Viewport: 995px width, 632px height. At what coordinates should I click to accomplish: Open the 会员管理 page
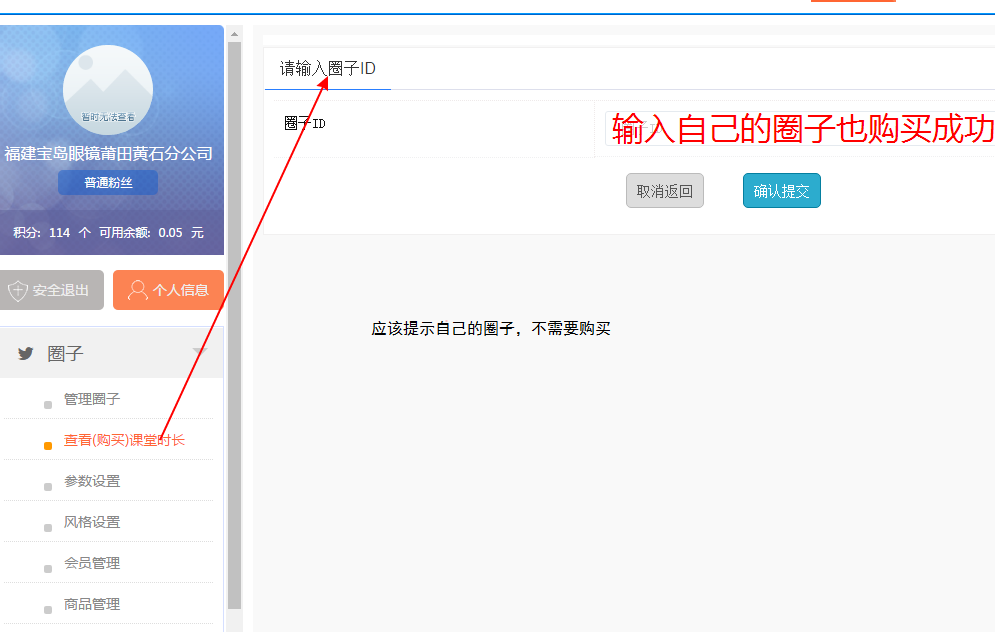(92, 563)
